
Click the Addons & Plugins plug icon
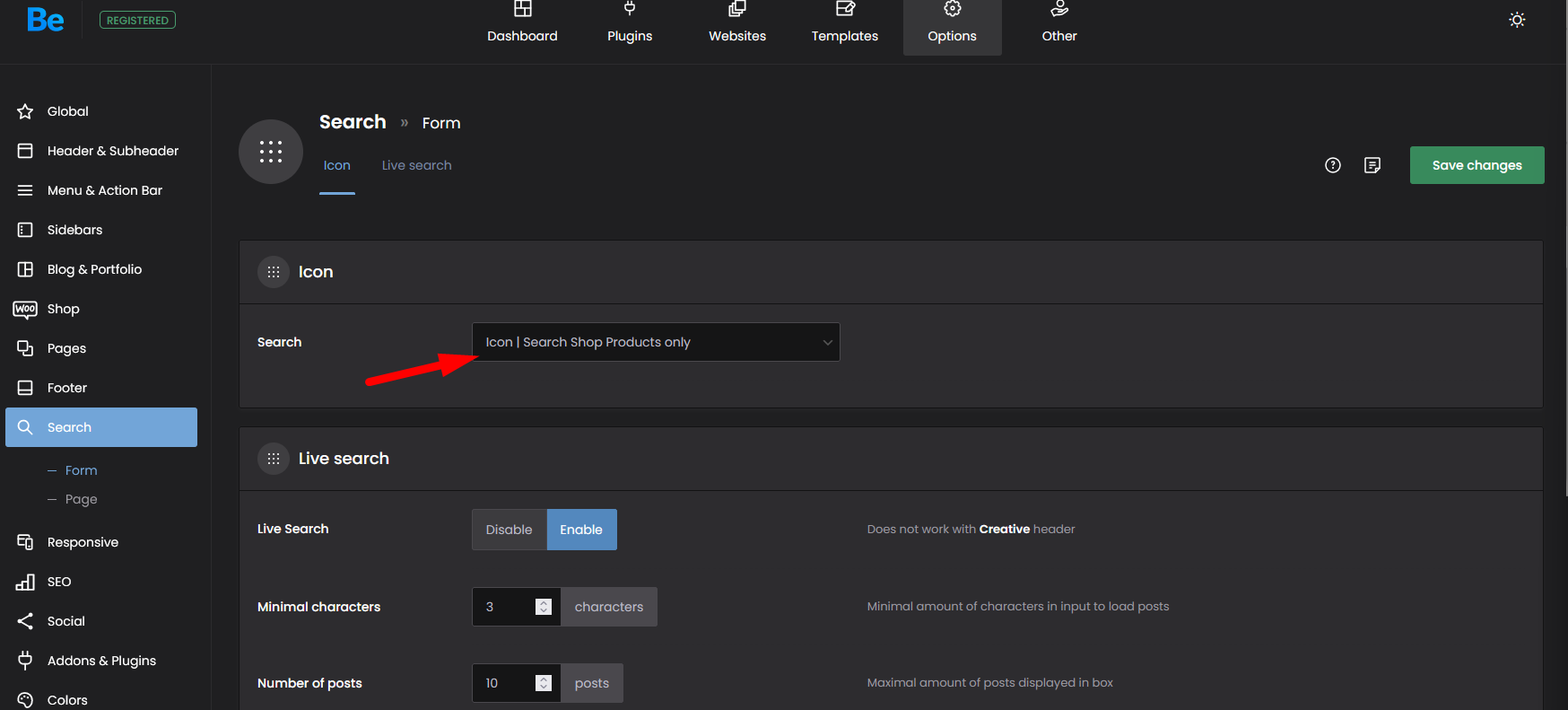(x=25, y=661)
